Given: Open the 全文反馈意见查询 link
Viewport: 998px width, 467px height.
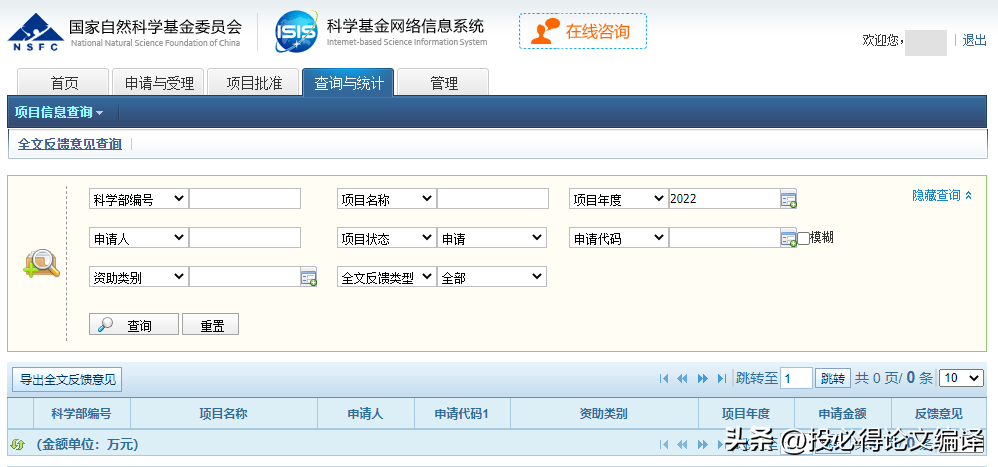Looking at the screenshot, I should pos(69,144).
